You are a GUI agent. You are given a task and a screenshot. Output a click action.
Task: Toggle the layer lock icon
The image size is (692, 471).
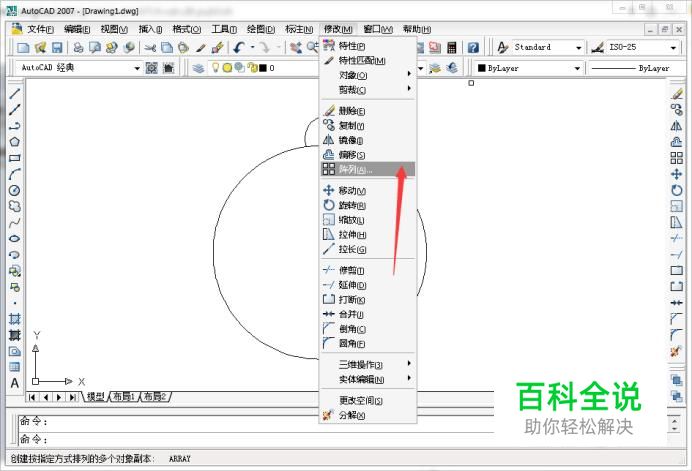point(252,68)
